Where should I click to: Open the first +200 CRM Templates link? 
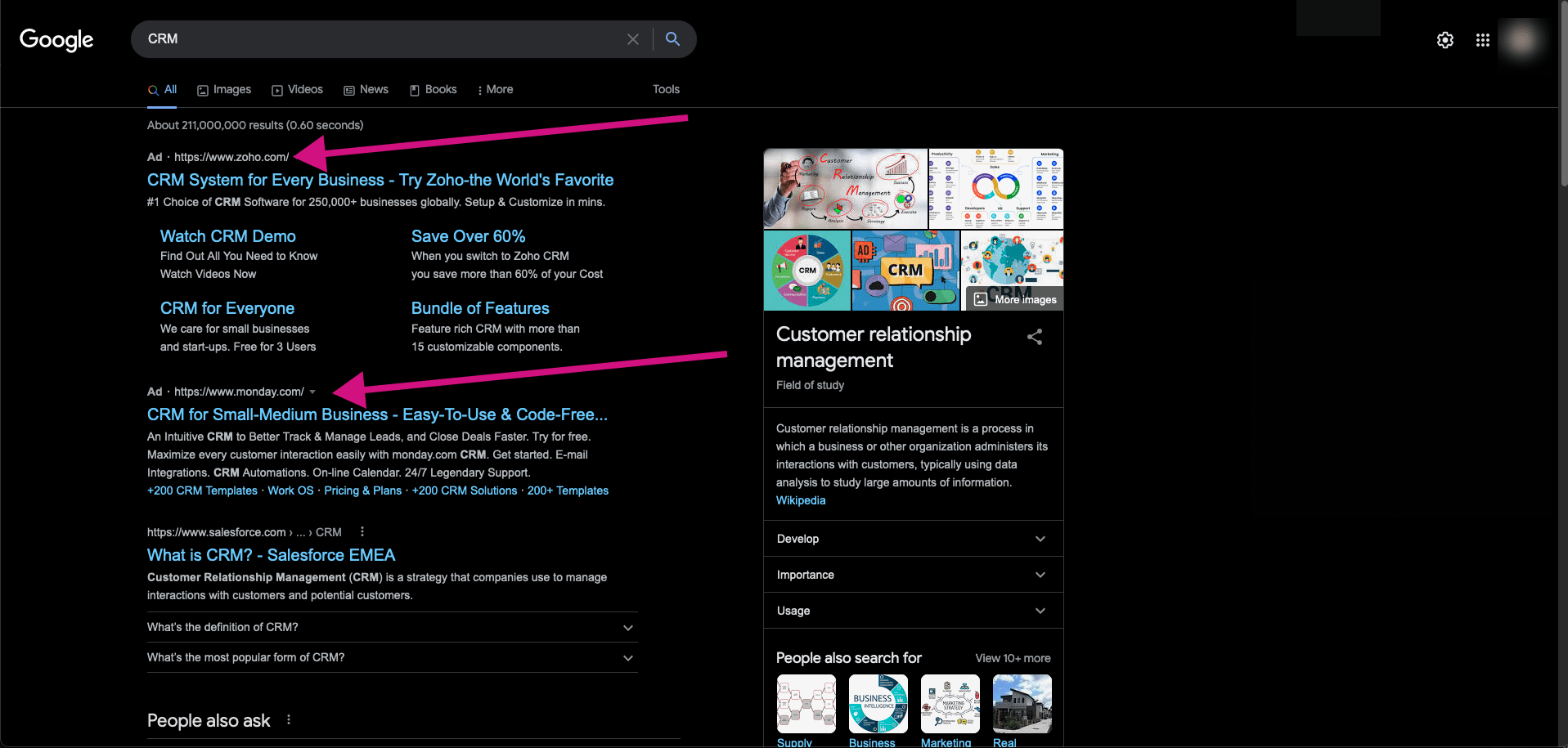click(202, 490)
